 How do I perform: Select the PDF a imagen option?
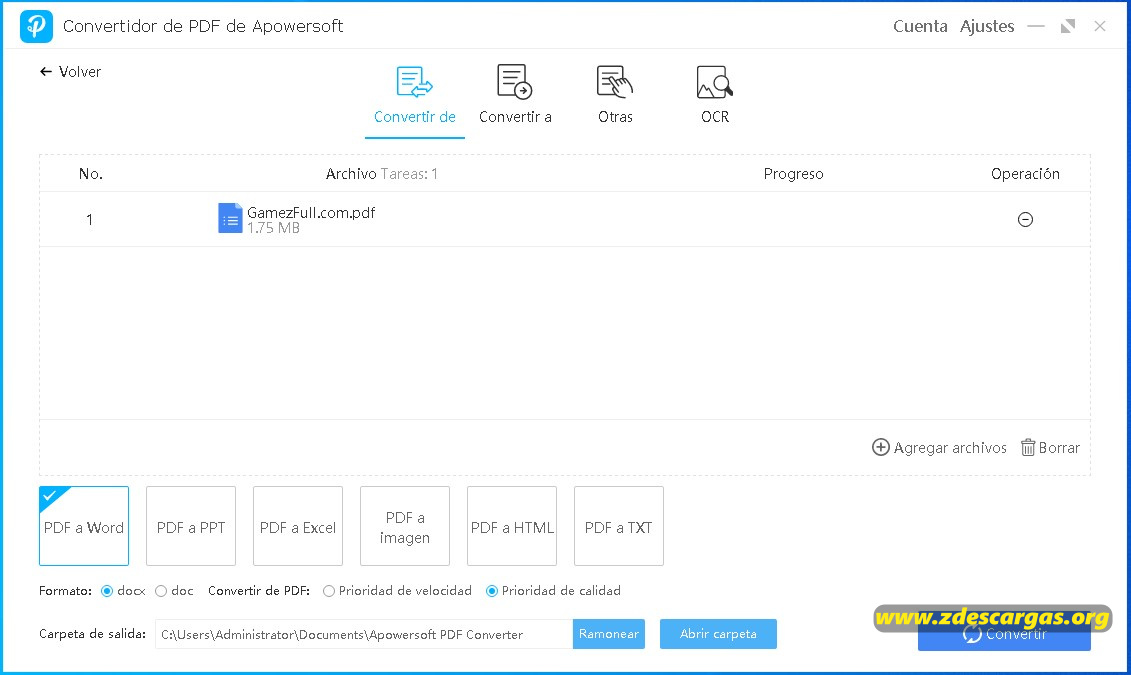point(405,526)
